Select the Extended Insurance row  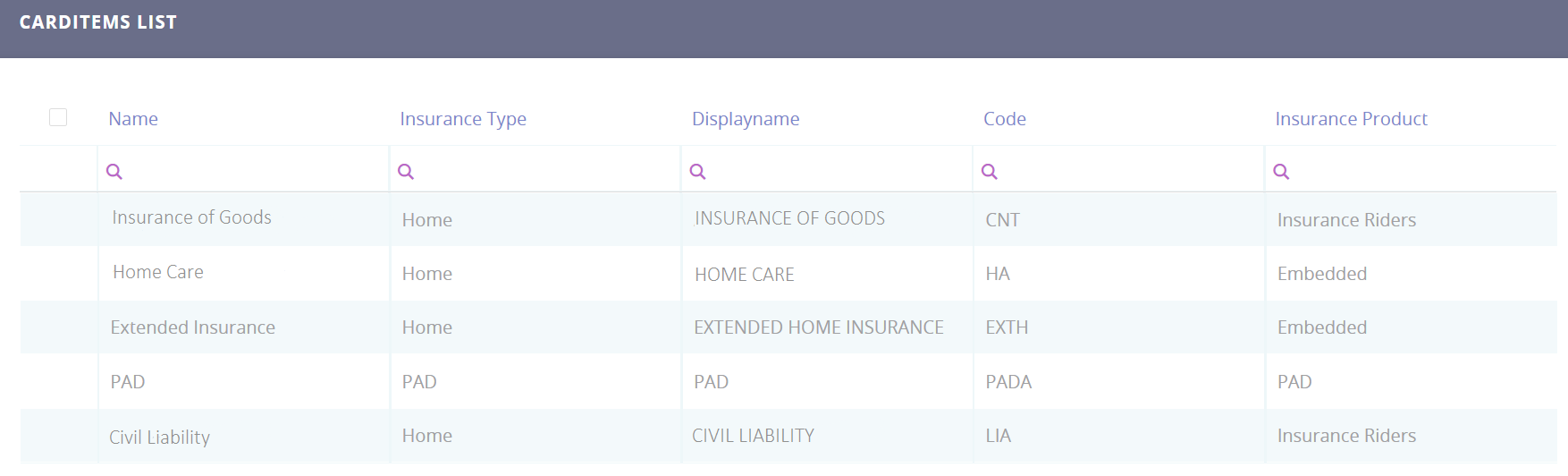click(x=193, y=327)
